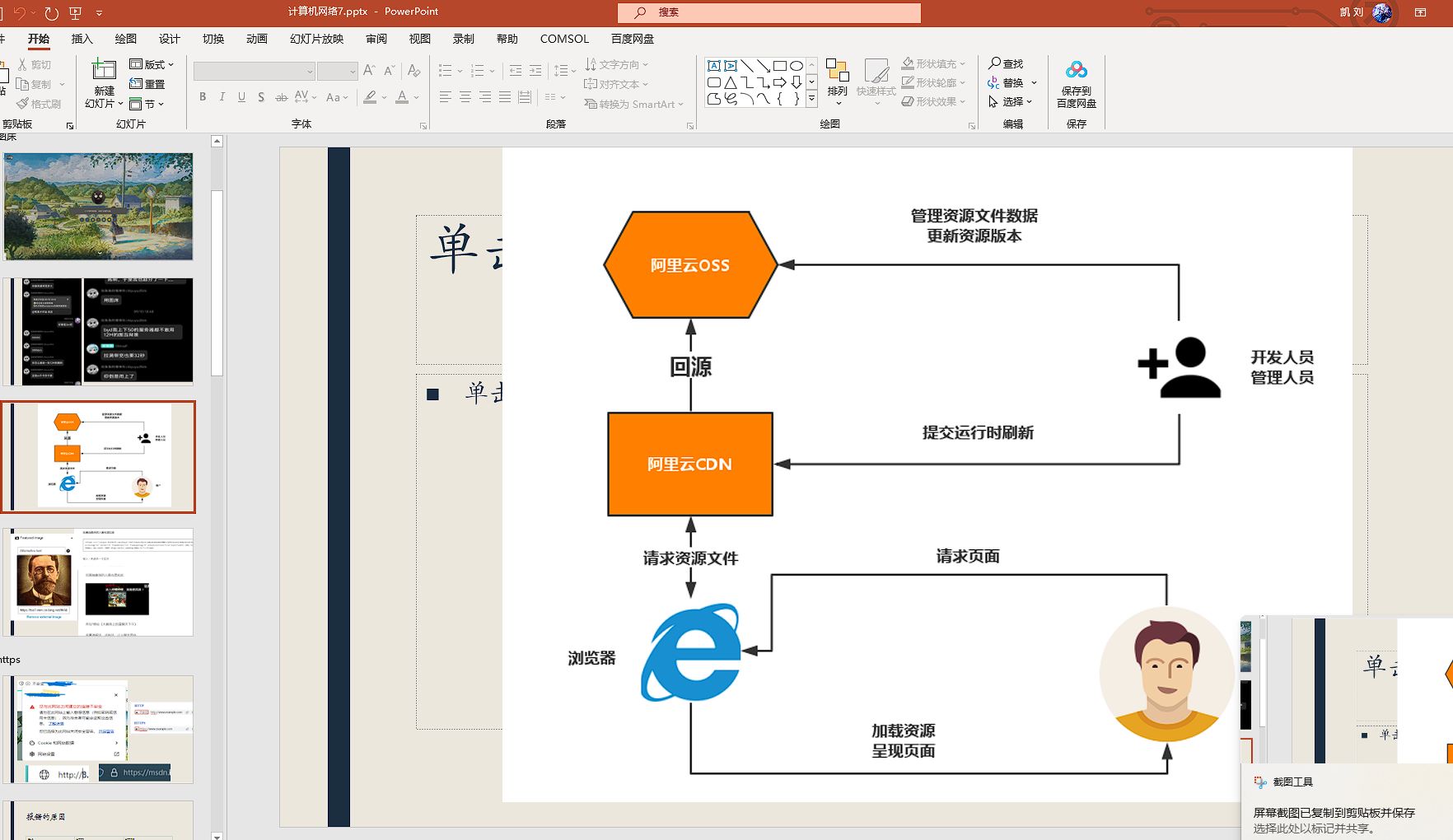
Task: Click the 替换 replace button
Action: click(x=1012, y=82)
